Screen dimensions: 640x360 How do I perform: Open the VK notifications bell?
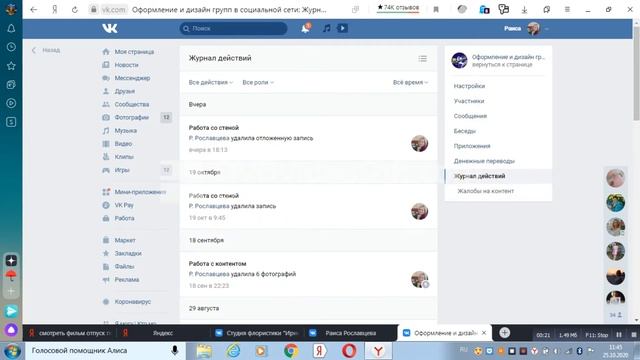305,28
